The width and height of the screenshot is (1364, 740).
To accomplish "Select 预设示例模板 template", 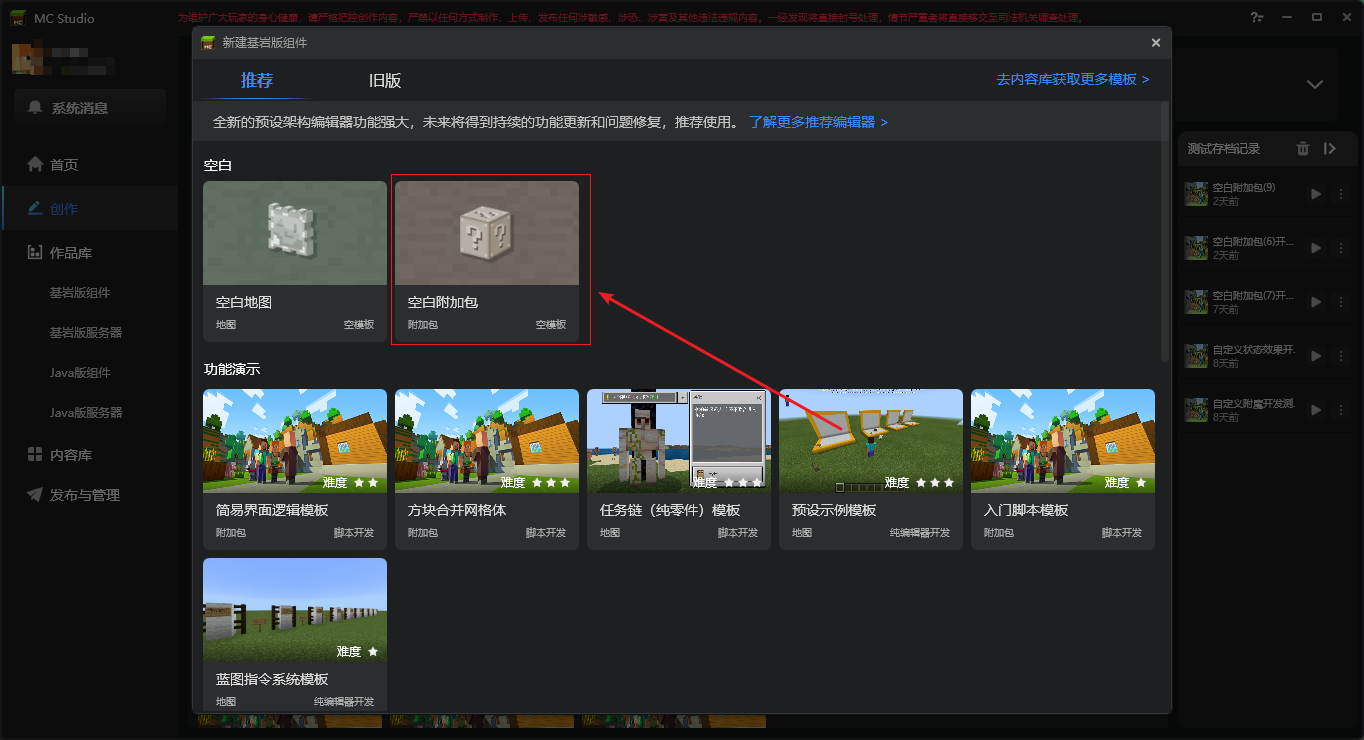I will coord(871,469).
